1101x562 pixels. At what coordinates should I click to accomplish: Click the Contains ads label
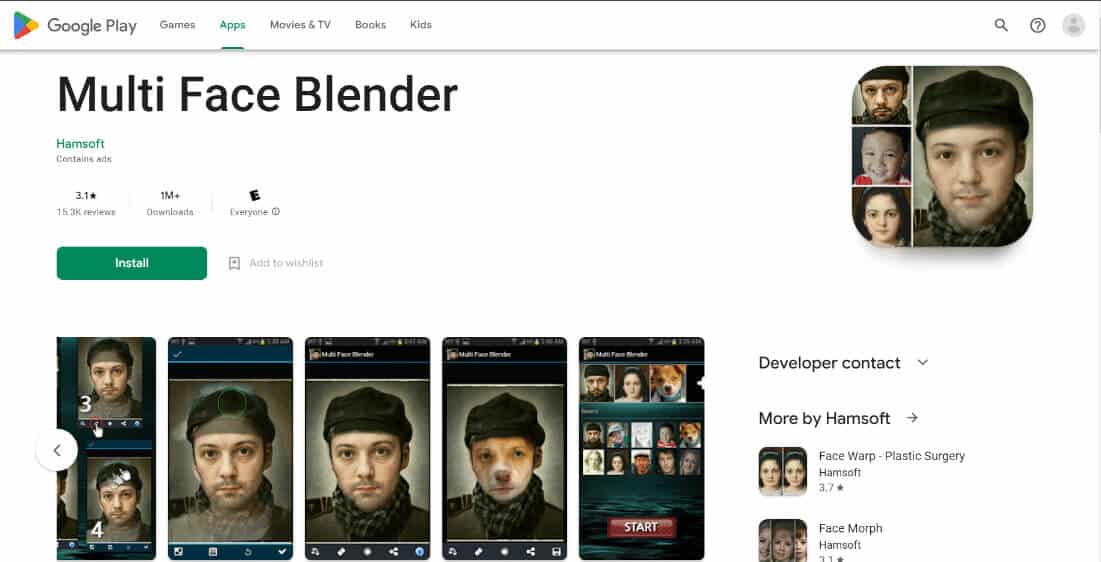coord(84,159)
